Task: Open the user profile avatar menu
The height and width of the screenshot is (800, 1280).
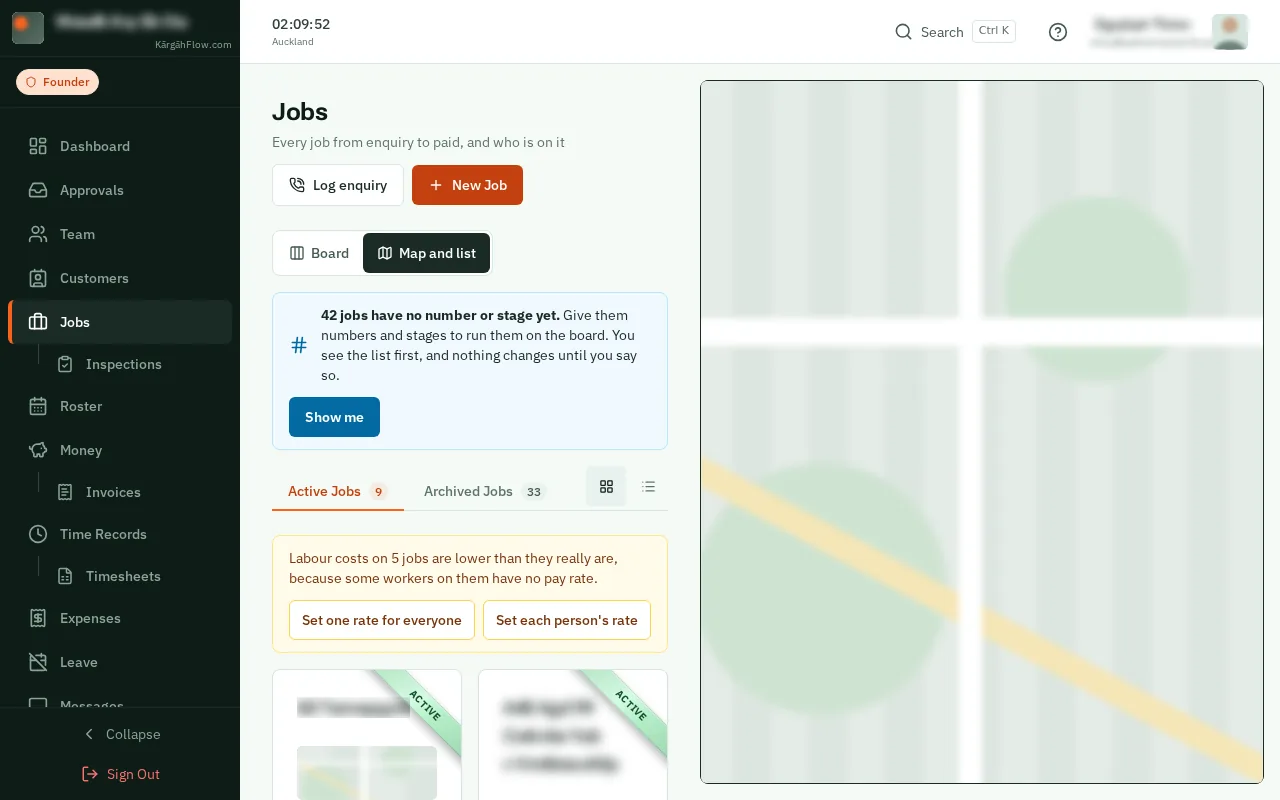Action: [x=1229, y=32]
